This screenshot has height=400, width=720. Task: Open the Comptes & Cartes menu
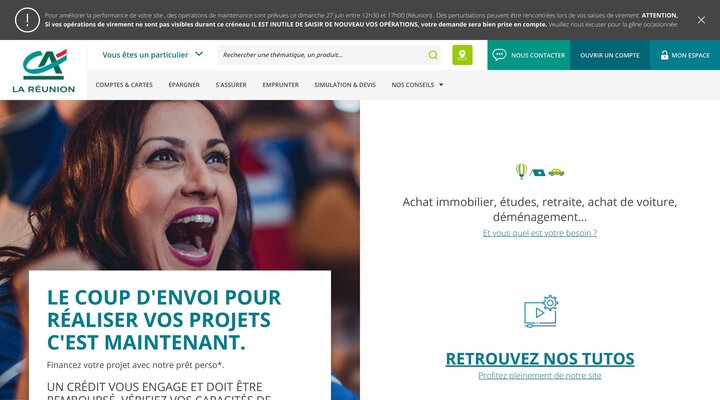coord(124,85)
